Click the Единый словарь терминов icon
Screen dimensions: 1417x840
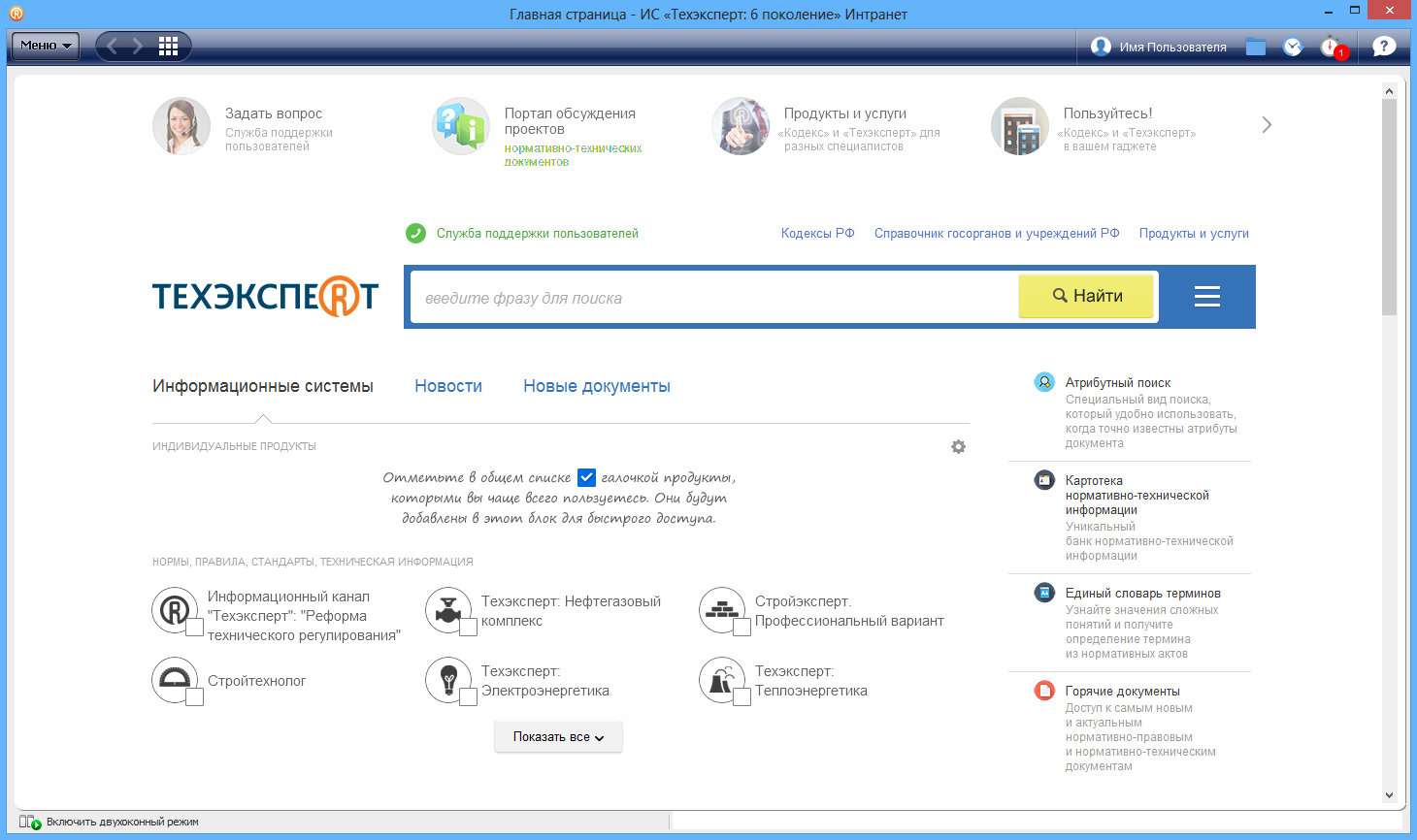pyautogui.click(x=1044, y=593)
